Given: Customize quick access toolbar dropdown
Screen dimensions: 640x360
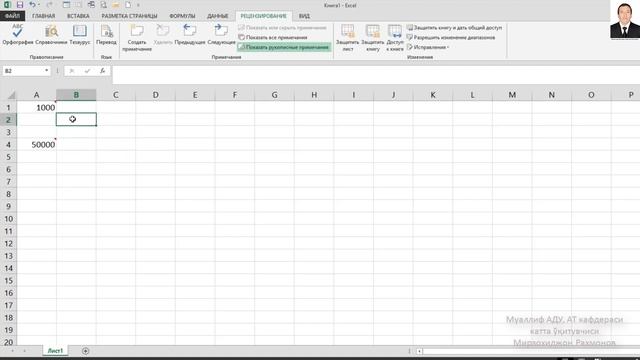Looking at the screenshot, I should click(138, 5).
